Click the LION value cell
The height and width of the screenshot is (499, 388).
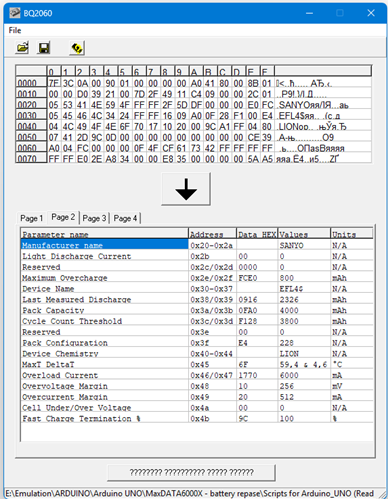point(304,354)
